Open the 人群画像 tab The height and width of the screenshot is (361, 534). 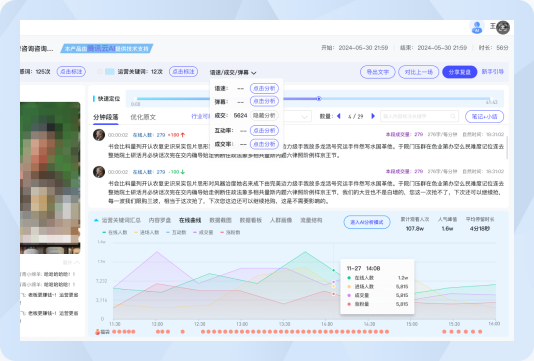281,220
